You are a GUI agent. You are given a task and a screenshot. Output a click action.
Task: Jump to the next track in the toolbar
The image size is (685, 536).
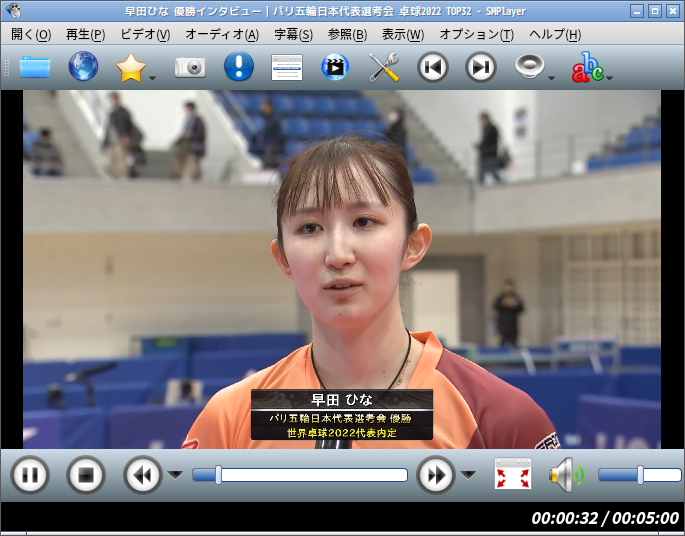[481, 67]
